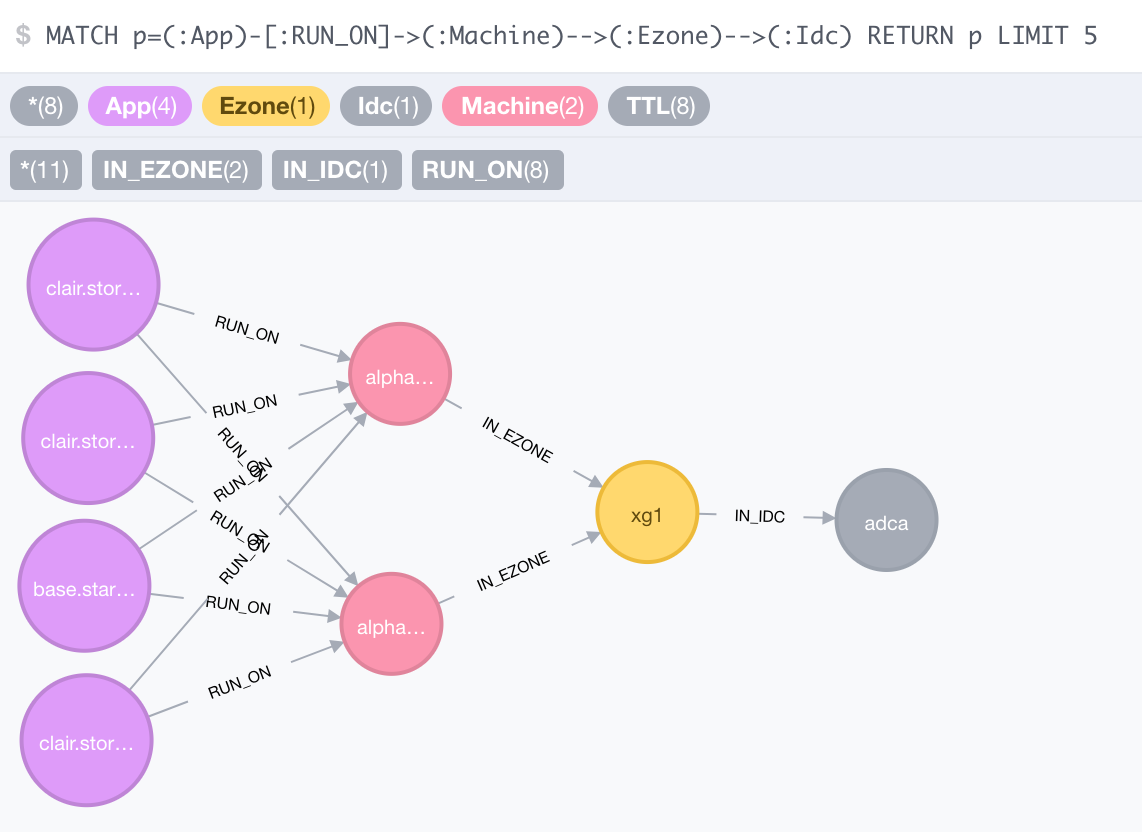Select the adca Idc node
Screen dimensions: 1142x832
(x=886, y=521)
